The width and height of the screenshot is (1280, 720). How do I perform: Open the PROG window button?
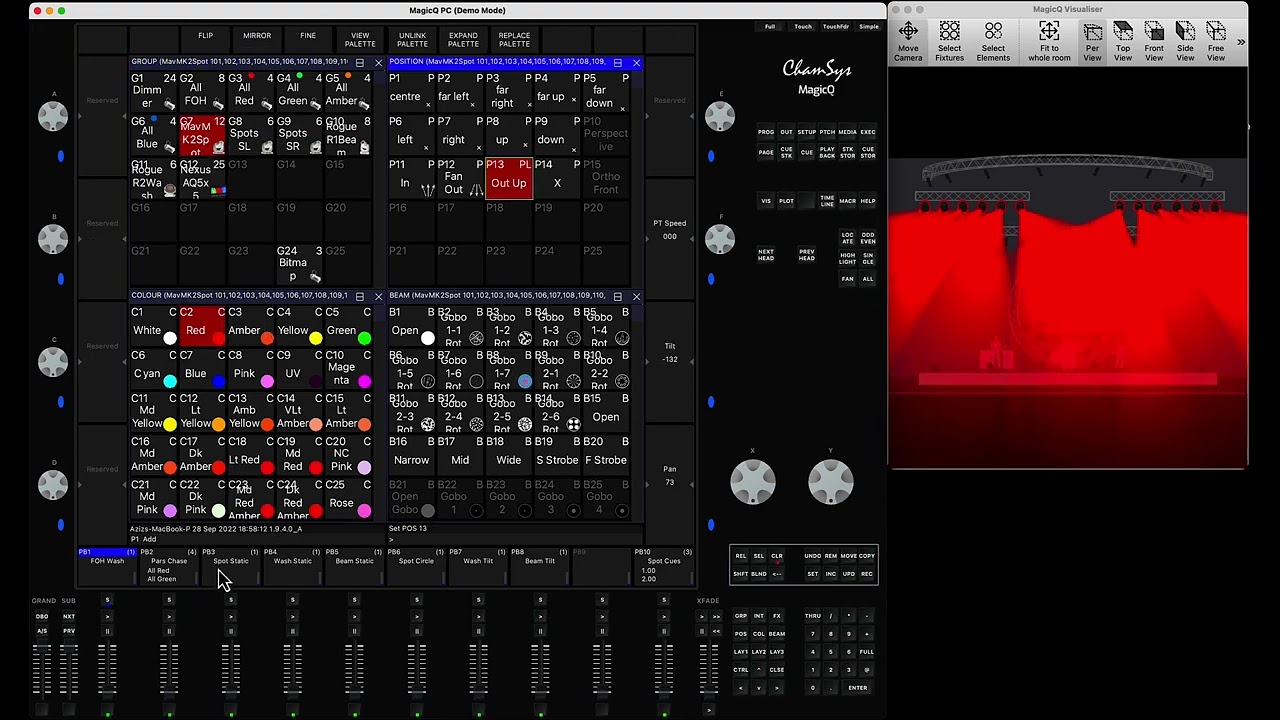click(766, 132)
